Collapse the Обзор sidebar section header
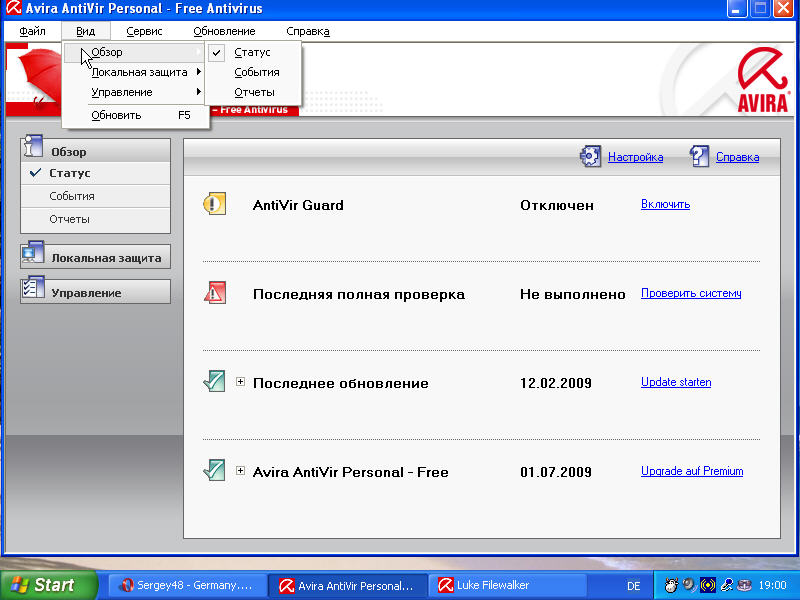 [95, 152]
